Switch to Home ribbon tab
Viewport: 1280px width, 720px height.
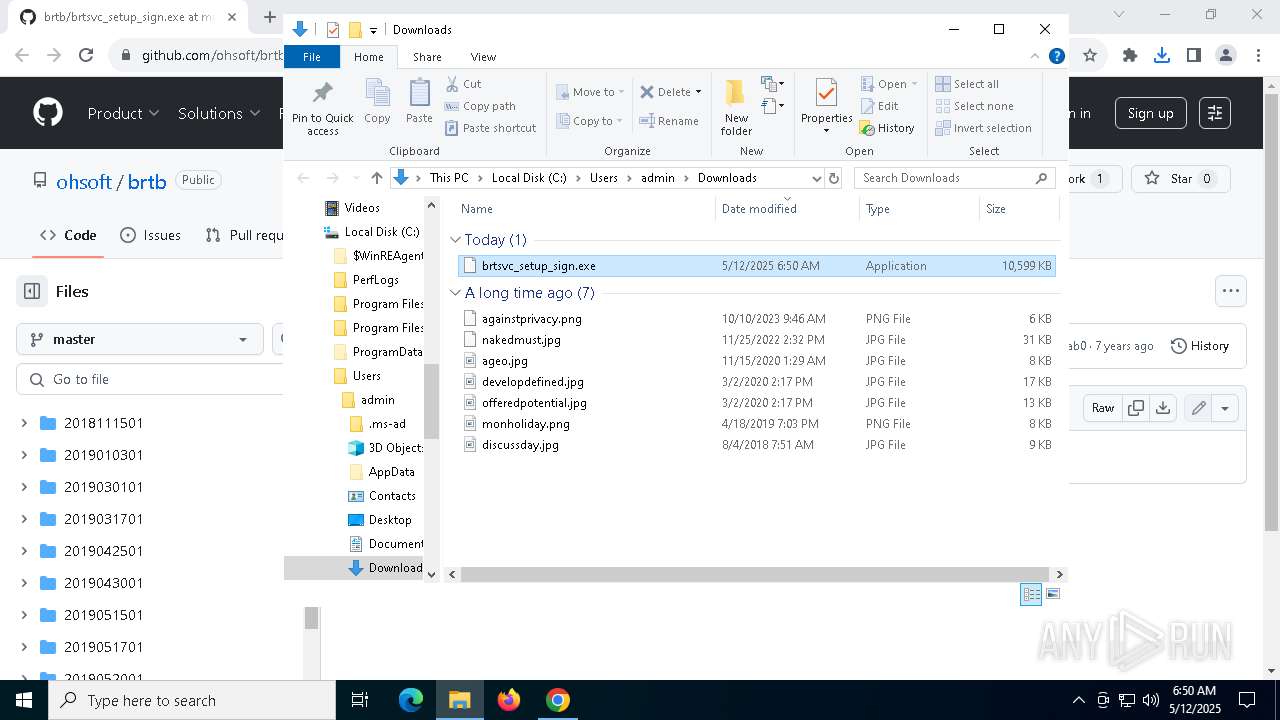tap(368, 57)
